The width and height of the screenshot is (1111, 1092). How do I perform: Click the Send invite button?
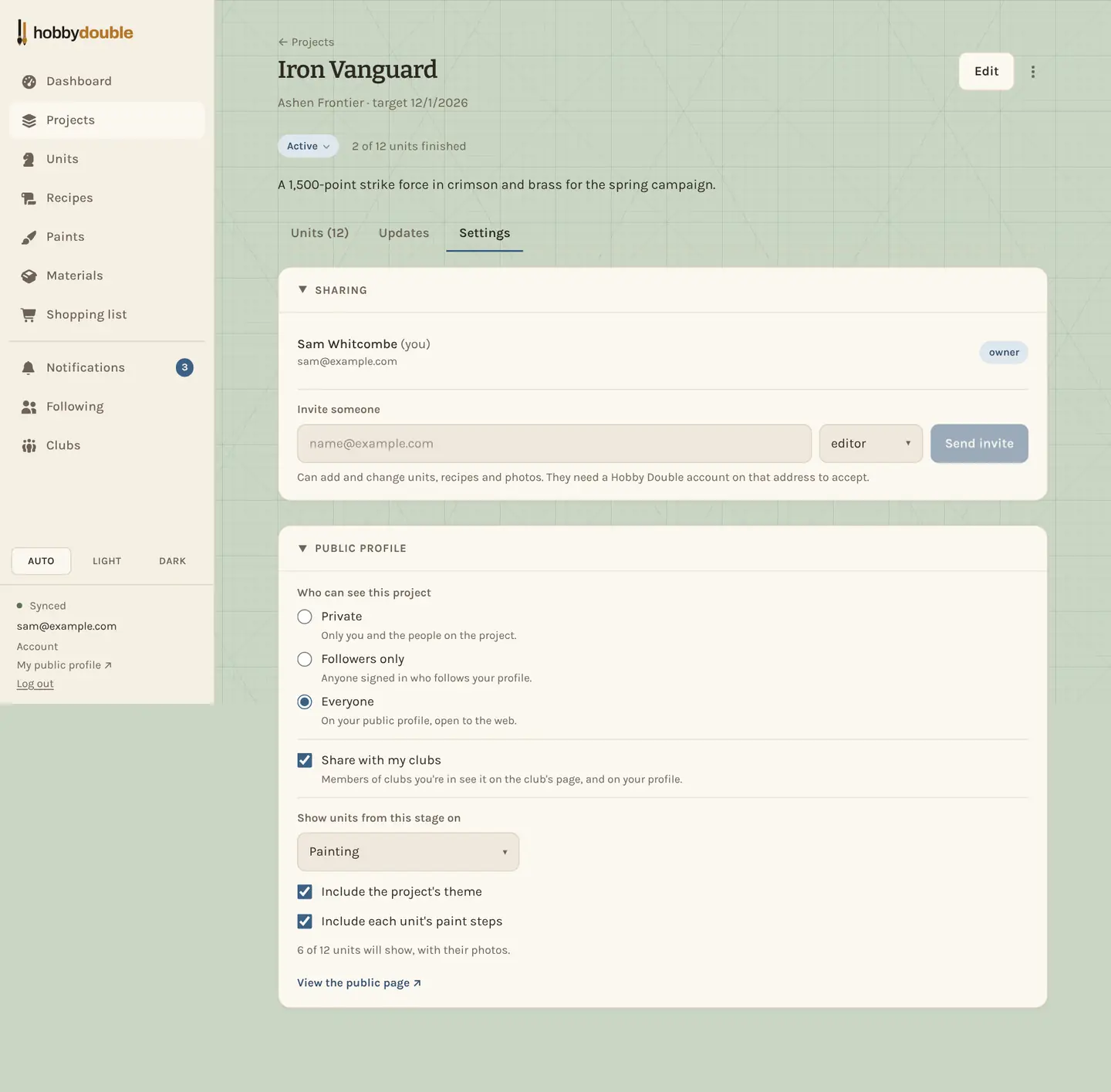(979, 444)
